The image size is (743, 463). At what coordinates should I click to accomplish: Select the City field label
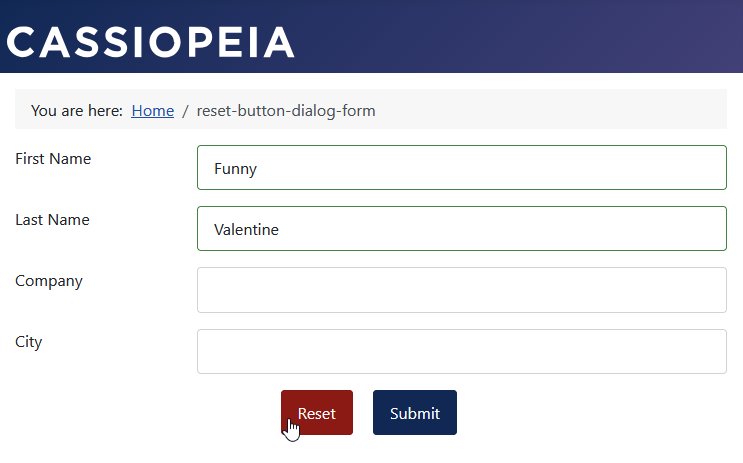pos(28,342)
